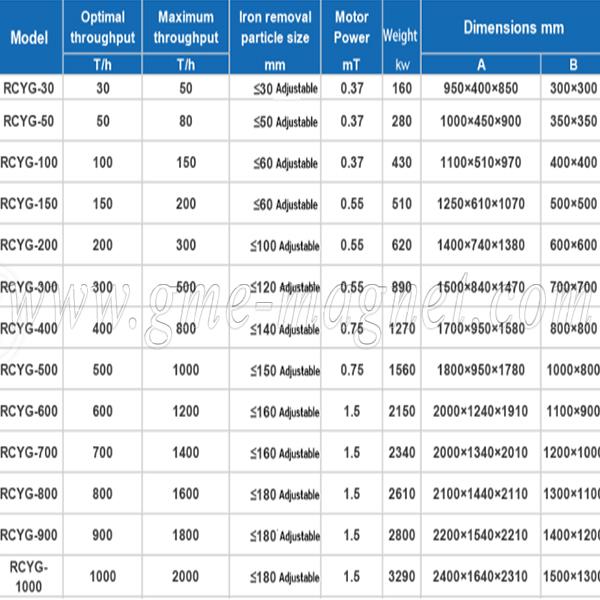
Task: Select the dimension A sub-header cell
Action: click(481, 67)
